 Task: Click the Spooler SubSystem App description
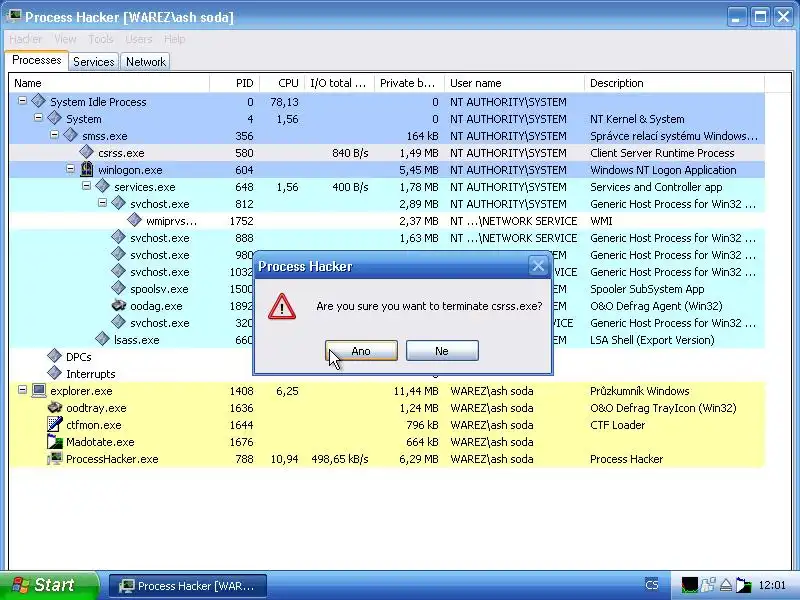[x=647, y=289]
